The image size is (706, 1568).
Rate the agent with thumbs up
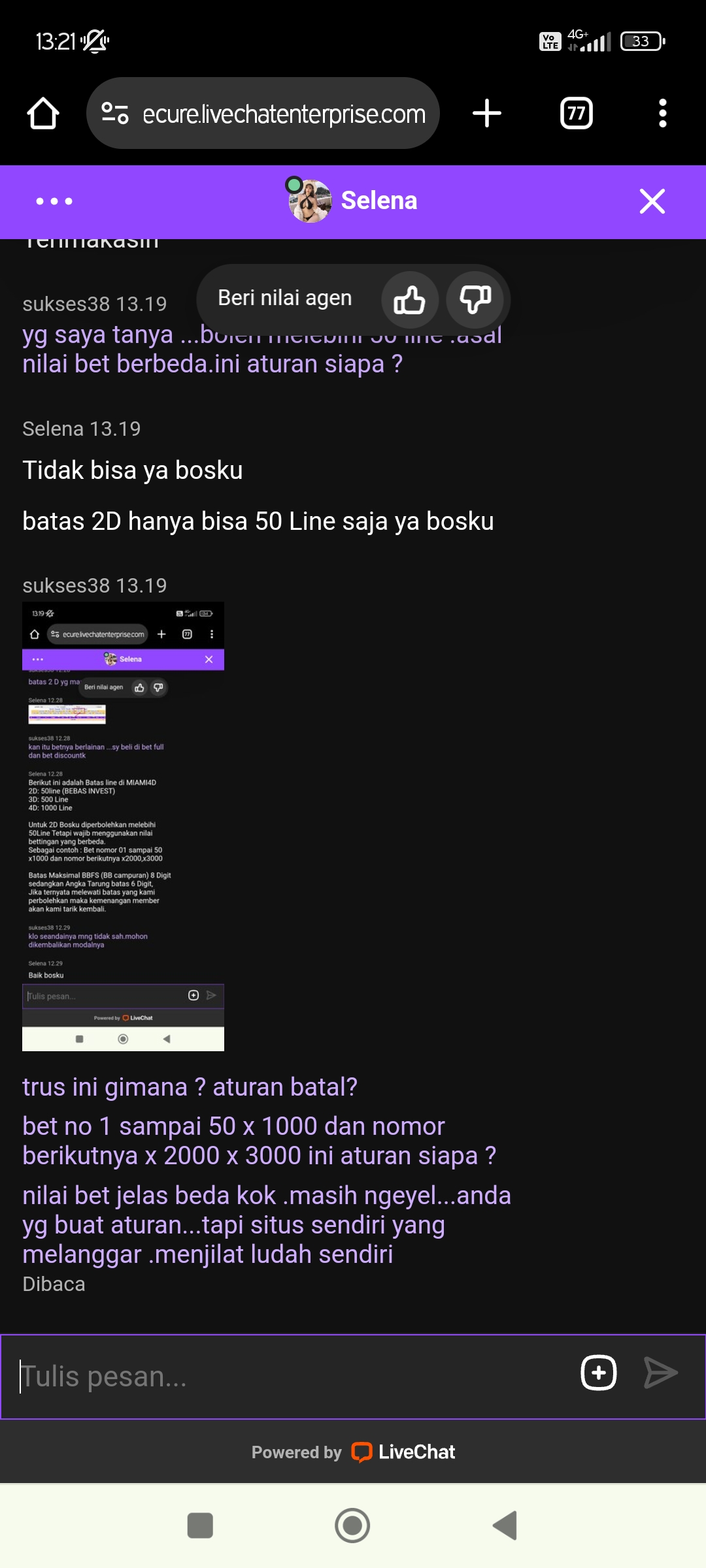410,300
